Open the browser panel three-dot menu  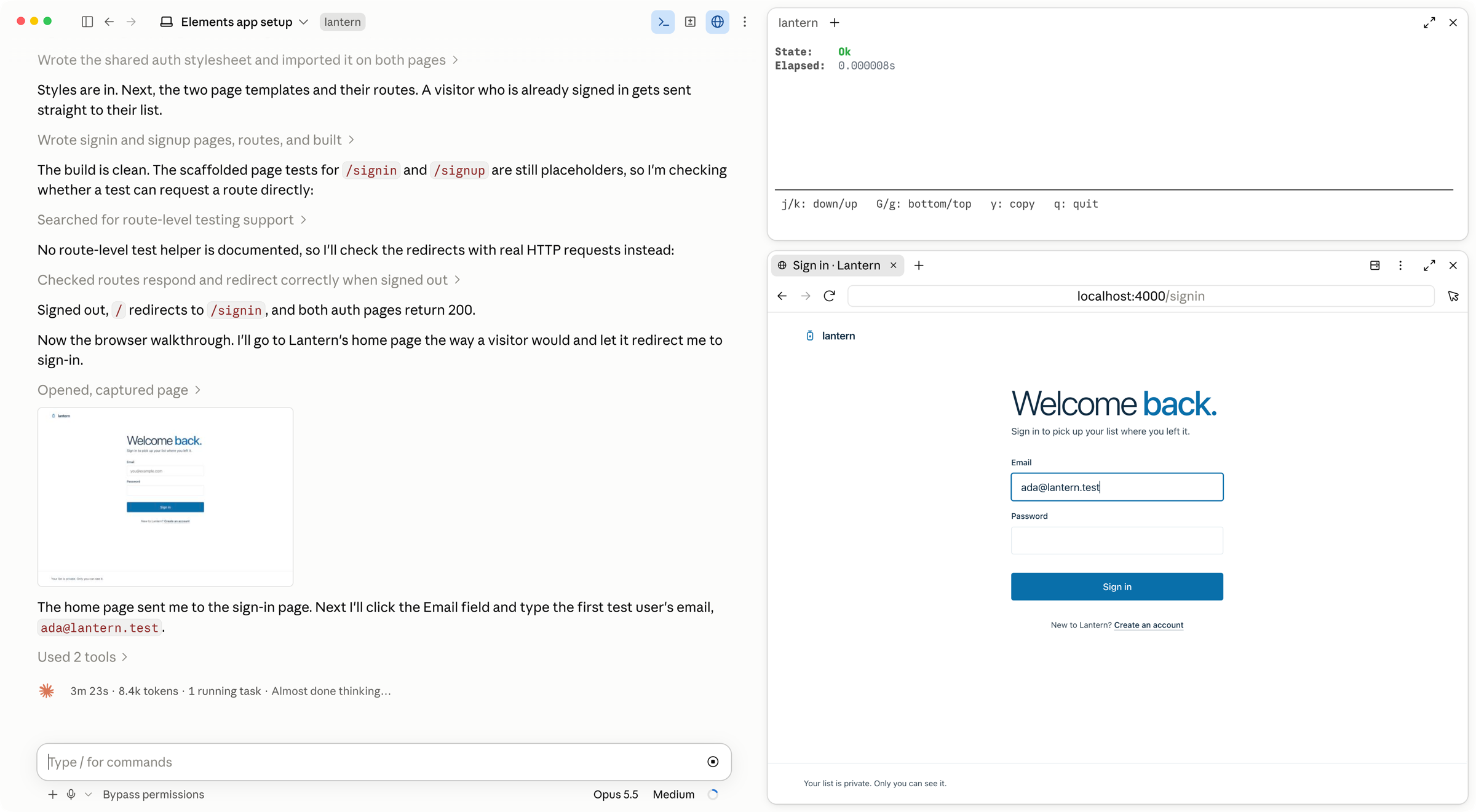pyautogui.click(x=1400, y=266)
